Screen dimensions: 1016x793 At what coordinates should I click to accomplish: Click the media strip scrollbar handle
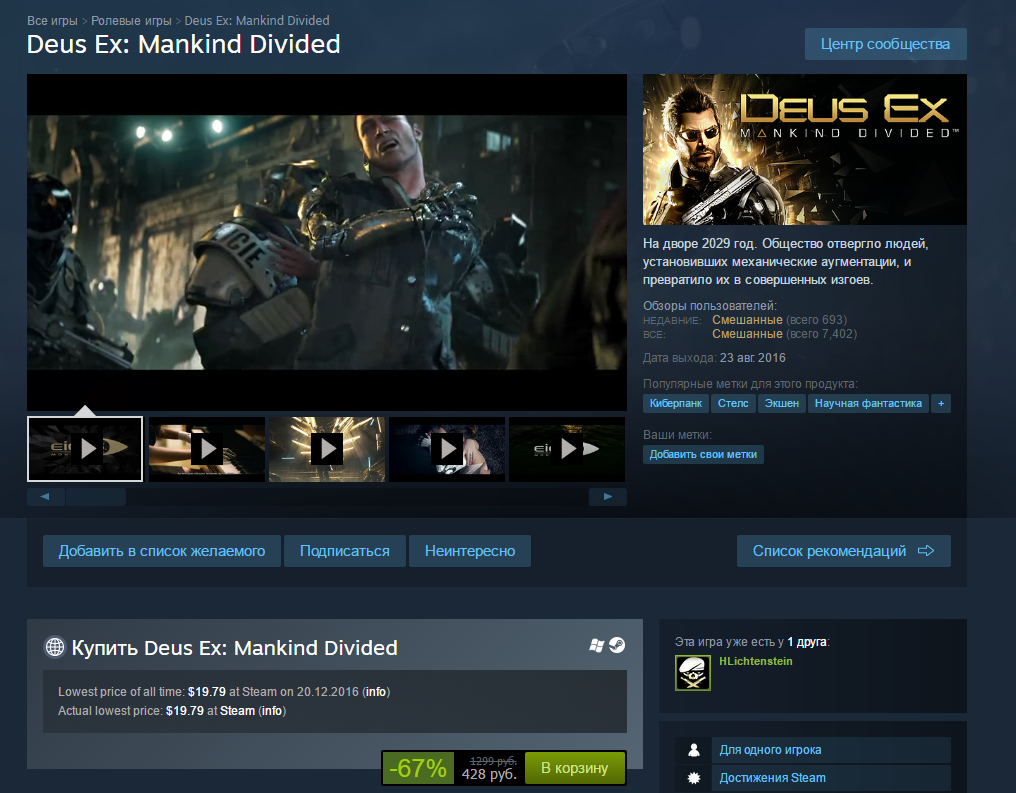[96, 497]
